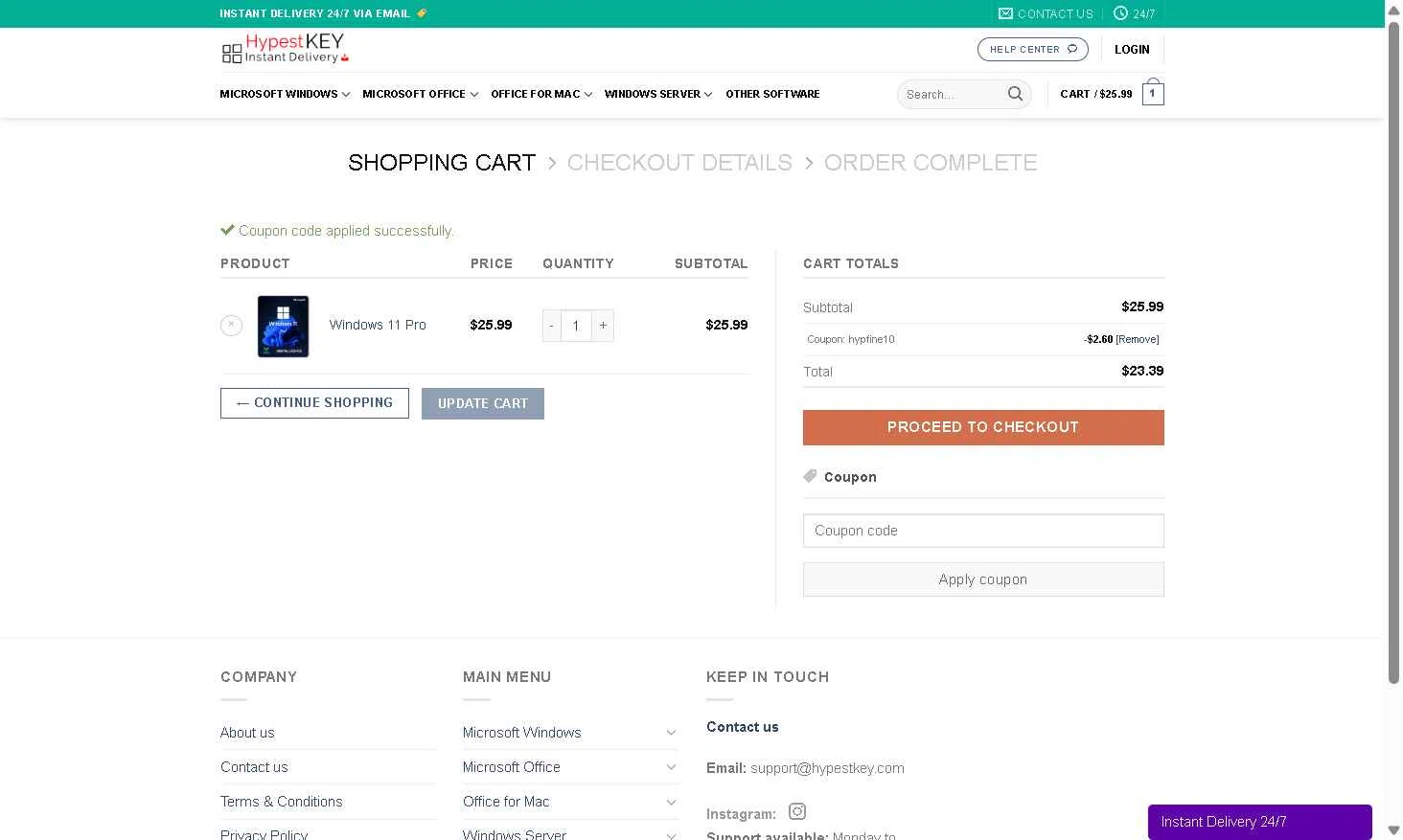Click the 24/7 clock icon
Viewport: 1403px width, 840px height.
coord(1120,13)
